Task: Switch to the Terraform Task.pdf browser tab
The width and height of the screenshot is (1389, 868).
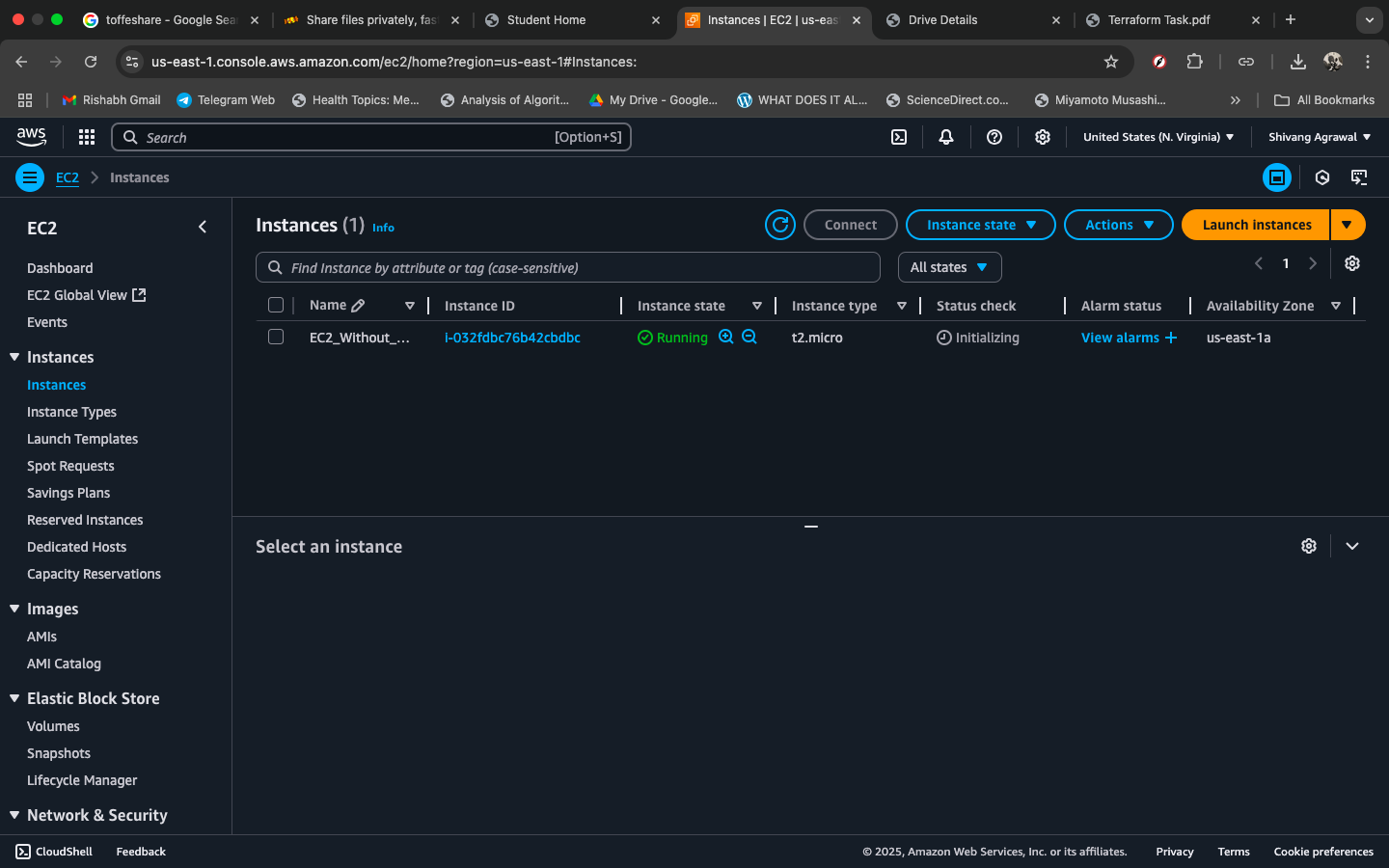Action: coord(1158,19)
